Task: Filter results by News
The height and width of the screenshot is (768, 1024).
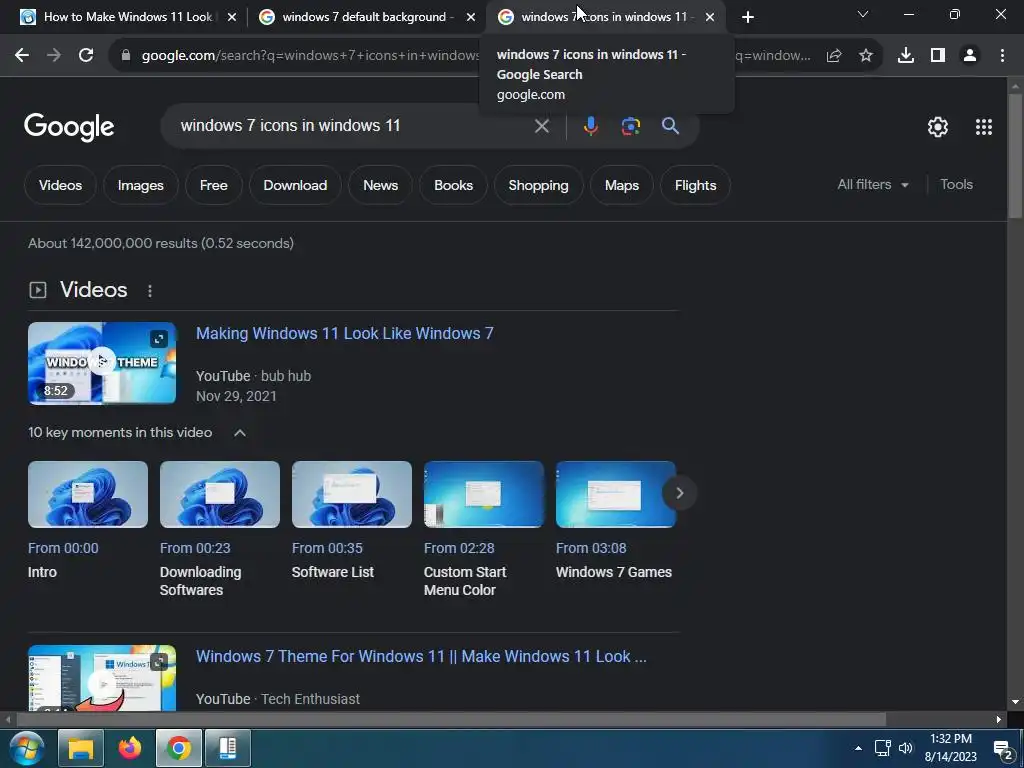Action: (x=381, y=185)
